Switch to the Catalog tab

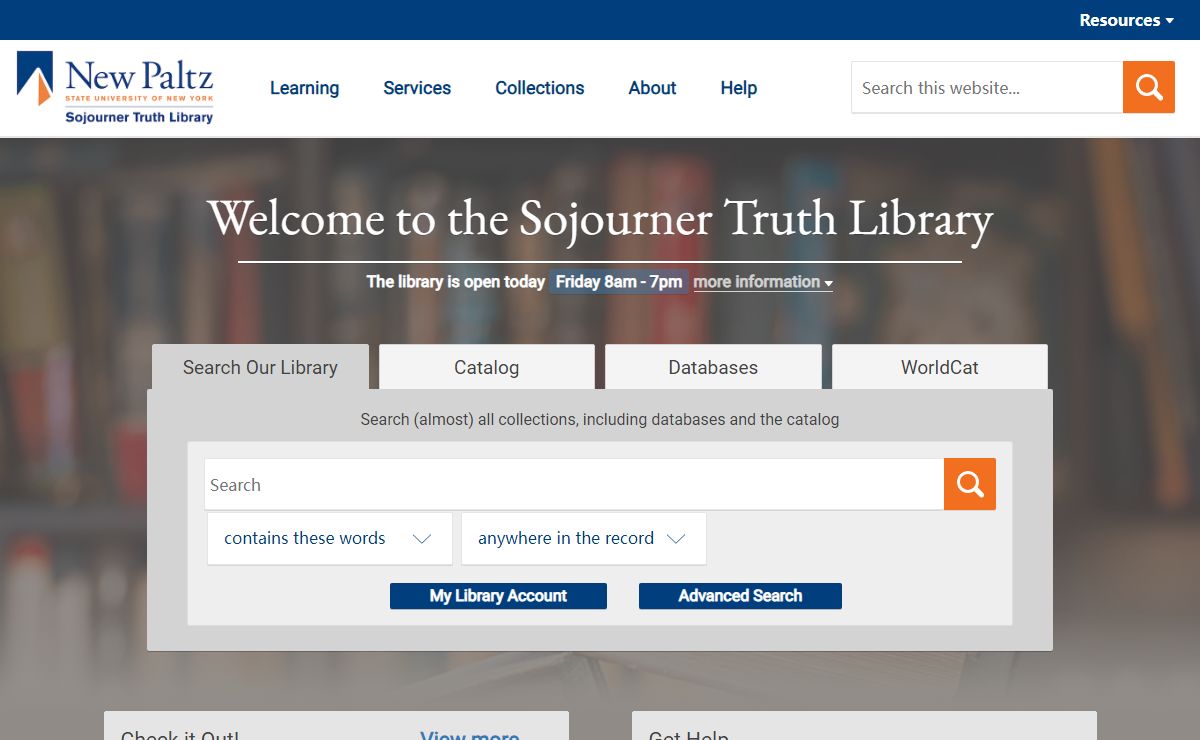point(487,367)
